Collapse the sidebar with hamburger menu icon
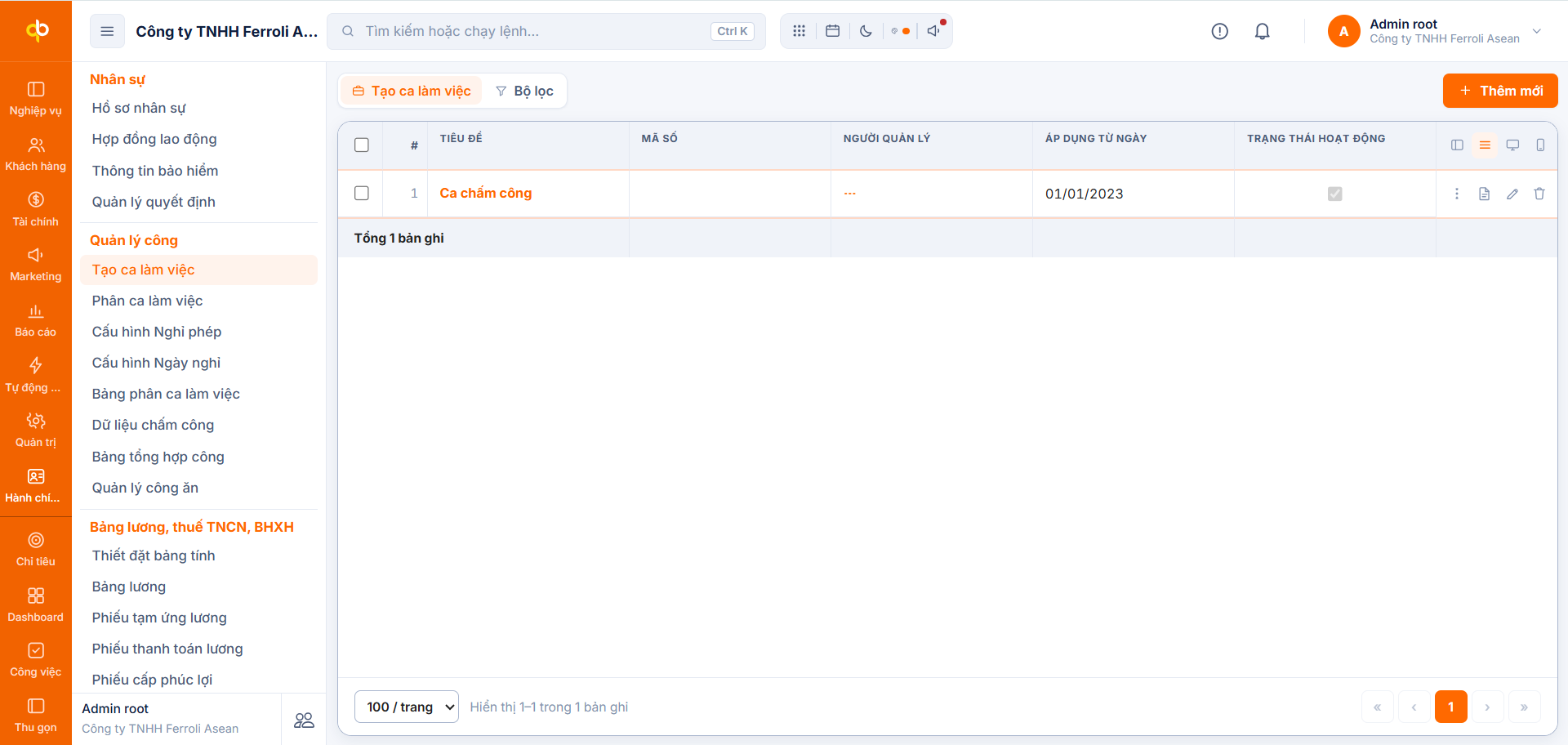Image resolution: width=1568 pixels, height=745 pixels. click(107, 31)
